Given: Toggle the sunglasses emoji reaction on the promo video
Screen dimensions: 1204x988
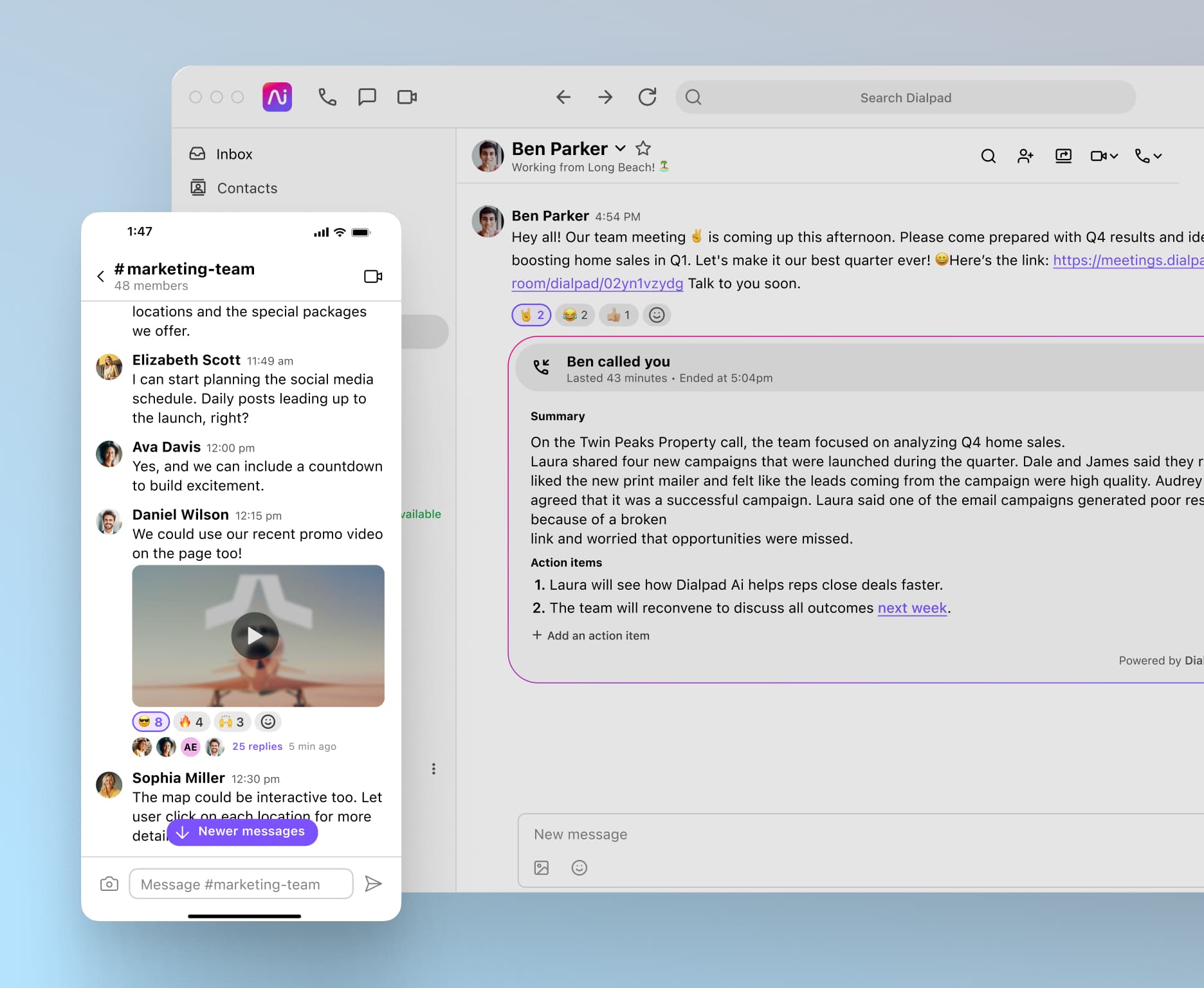Looking at the screenshot, I should point(150,722).
